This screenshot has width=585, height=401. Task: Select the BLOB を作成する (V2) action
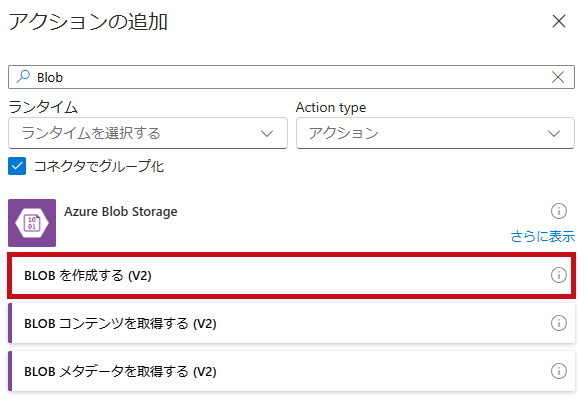pos(291,276)
